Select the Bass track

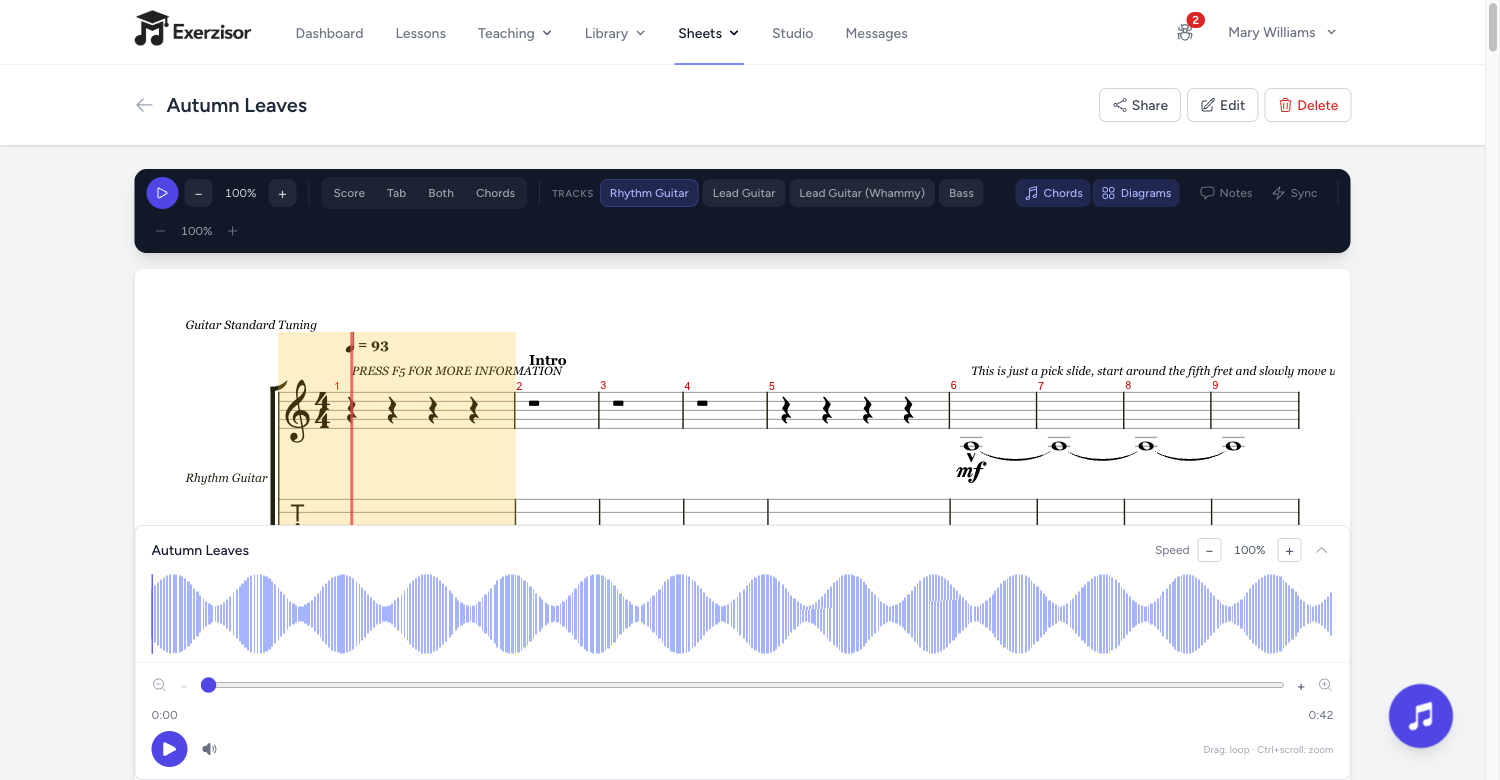pyautogui.click(x=961, y=193)
